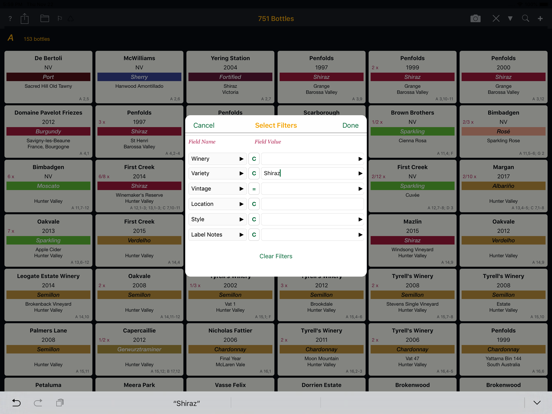552x414 pixels.
Task: Focus the Location value input field
Action: [x=312, y=204]
